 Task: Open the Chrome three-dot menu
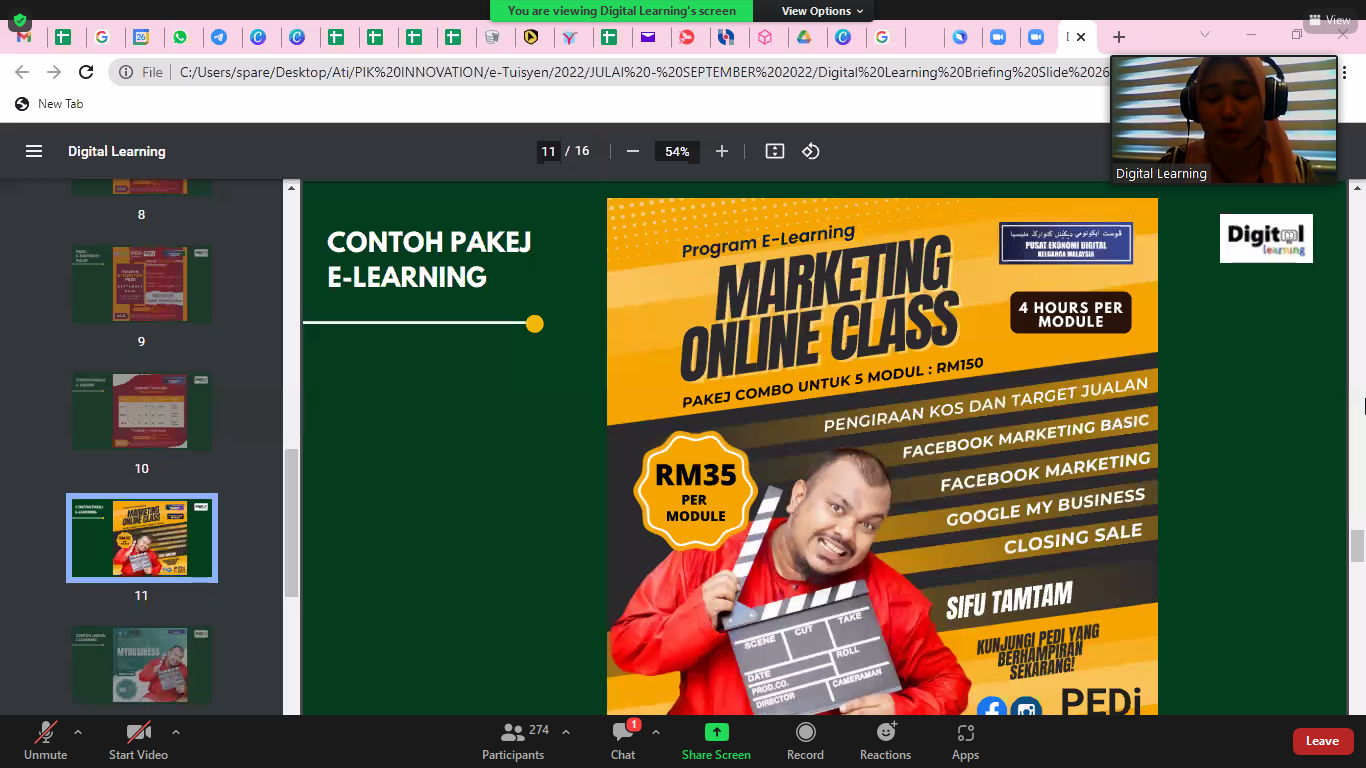click(1343, 72)
